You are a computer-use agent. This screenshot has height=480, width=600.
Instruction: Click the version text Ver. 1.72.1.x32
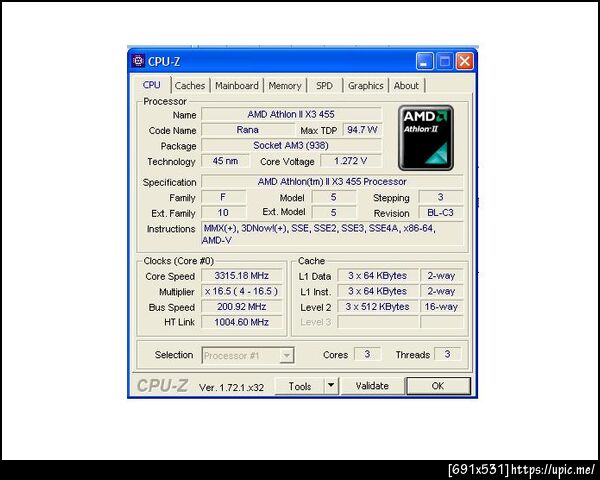pyautogui.click(x=232, y=387)
